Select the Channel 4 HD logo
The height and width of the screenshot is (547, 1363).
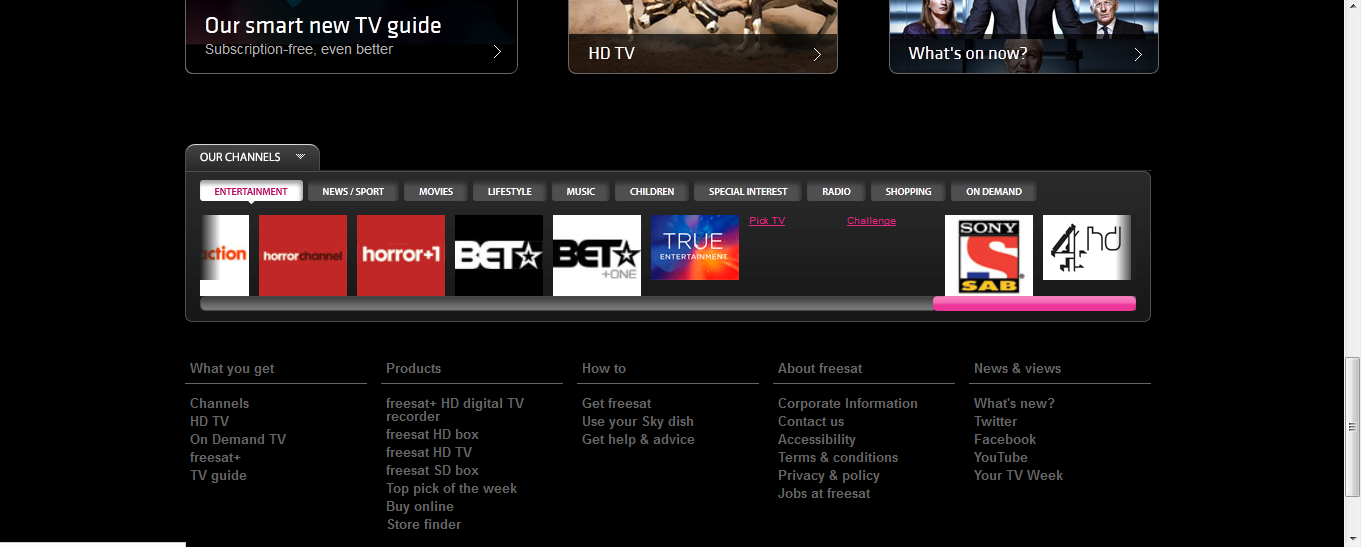click(x=1087, y=247)
